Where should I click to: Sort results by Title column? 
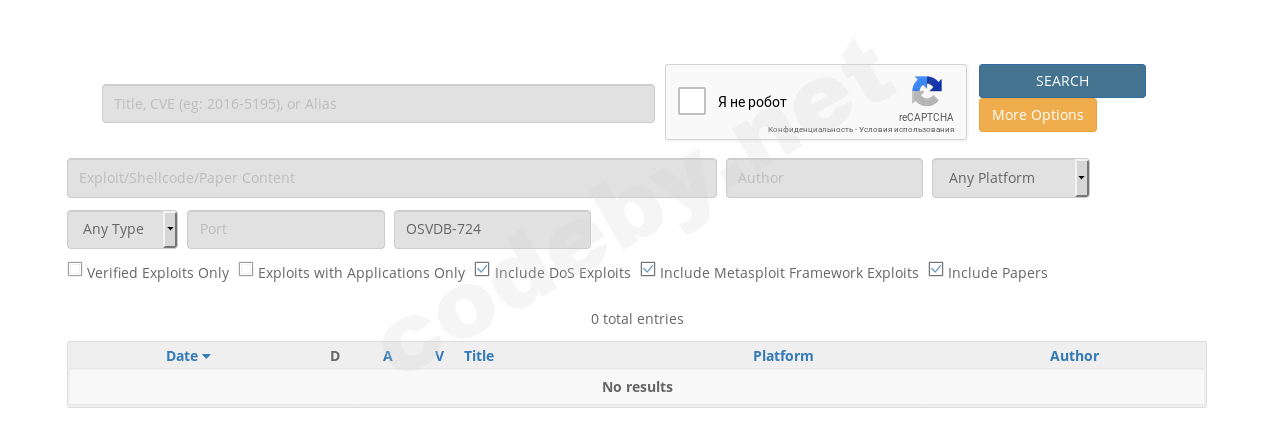479,356
